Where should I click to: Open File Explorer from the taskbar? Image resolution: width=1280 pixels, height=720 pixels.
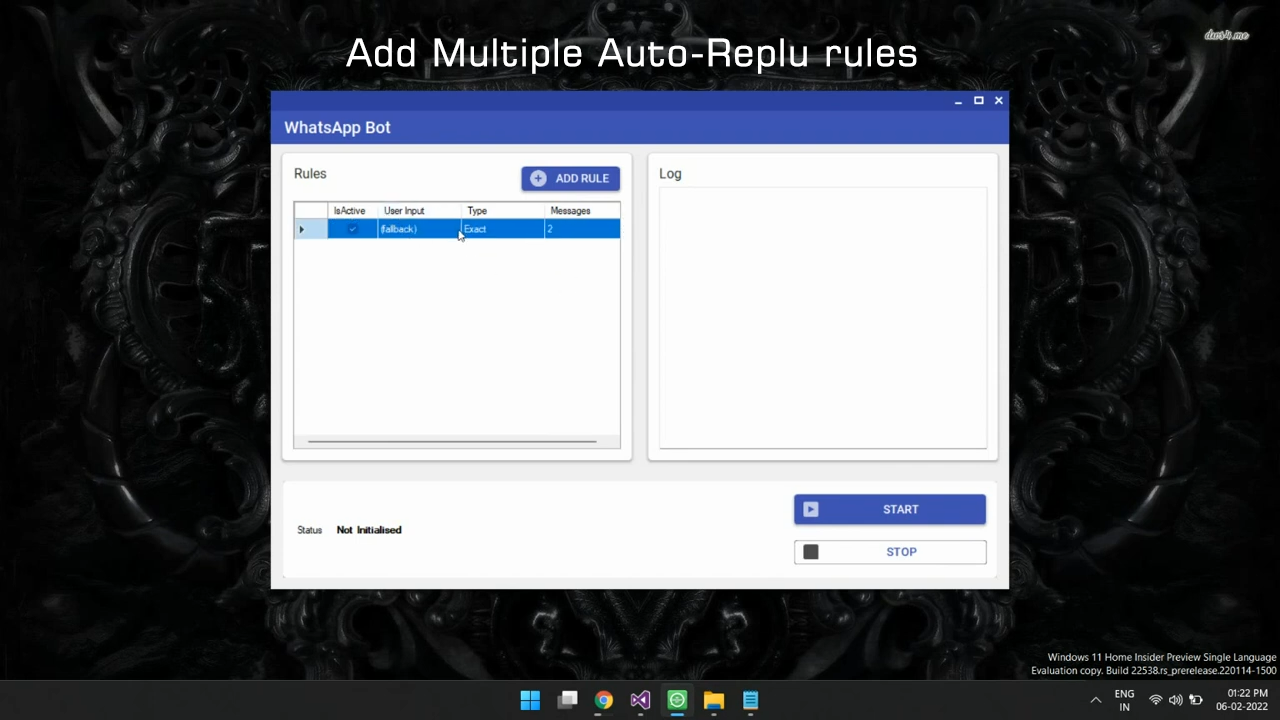(713, 700)
